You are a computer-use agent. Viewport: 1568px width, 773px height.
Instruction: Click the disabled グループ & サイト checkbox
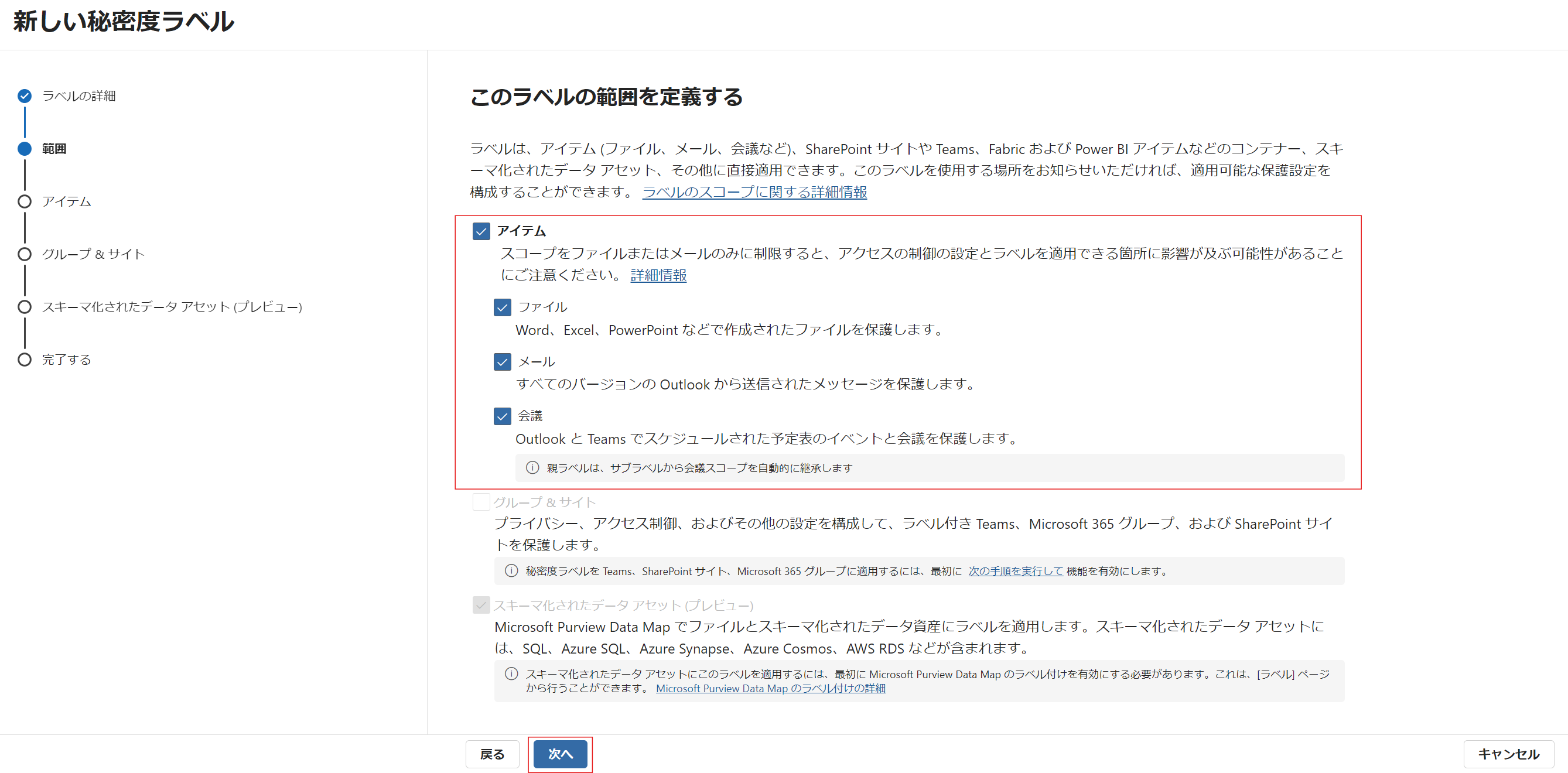(481, 502)
